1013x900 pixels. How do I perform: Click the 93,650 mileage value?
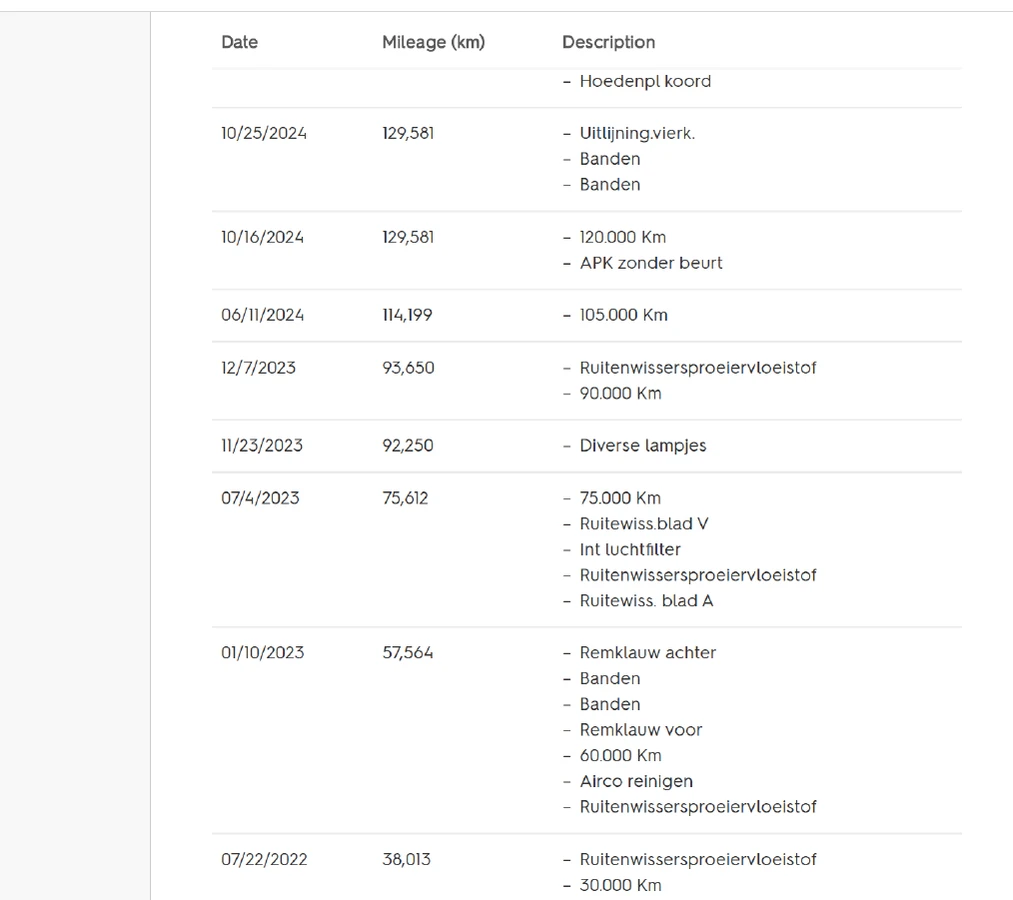point(408,367)
